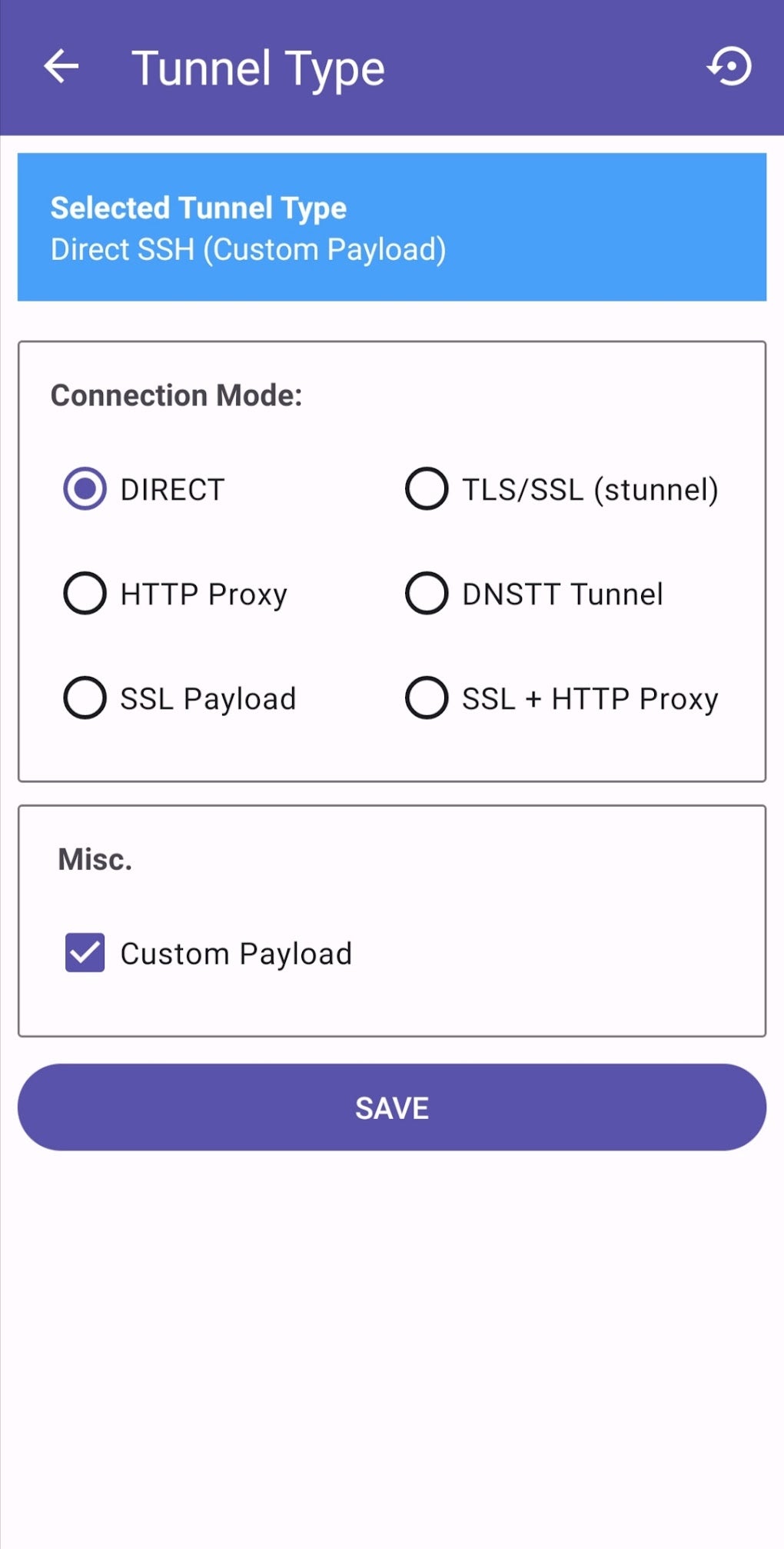Select the DIRECT radio button circle
This screenshot has height=1549, width=784.
[85, 489]
